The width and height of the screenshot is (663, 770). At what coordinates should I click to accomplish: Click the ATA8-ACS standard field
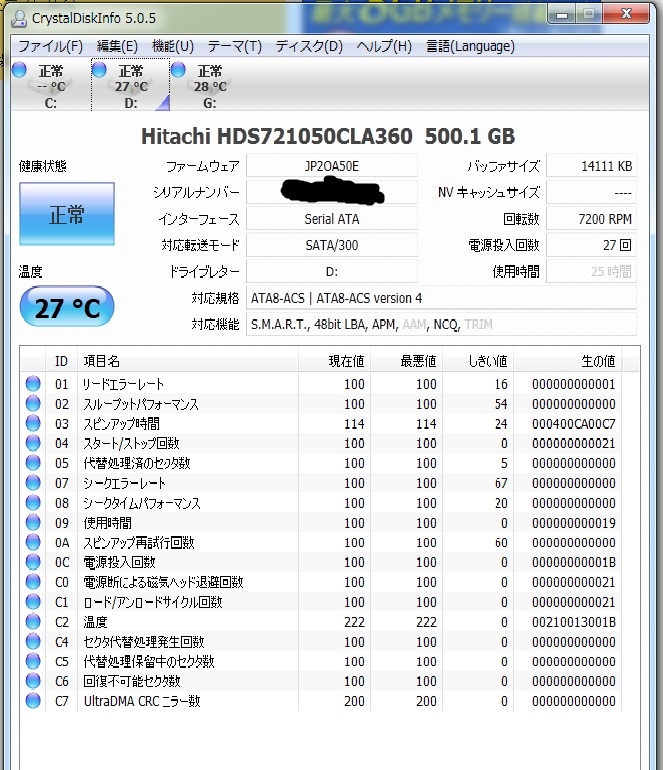(x=441, y=298)
